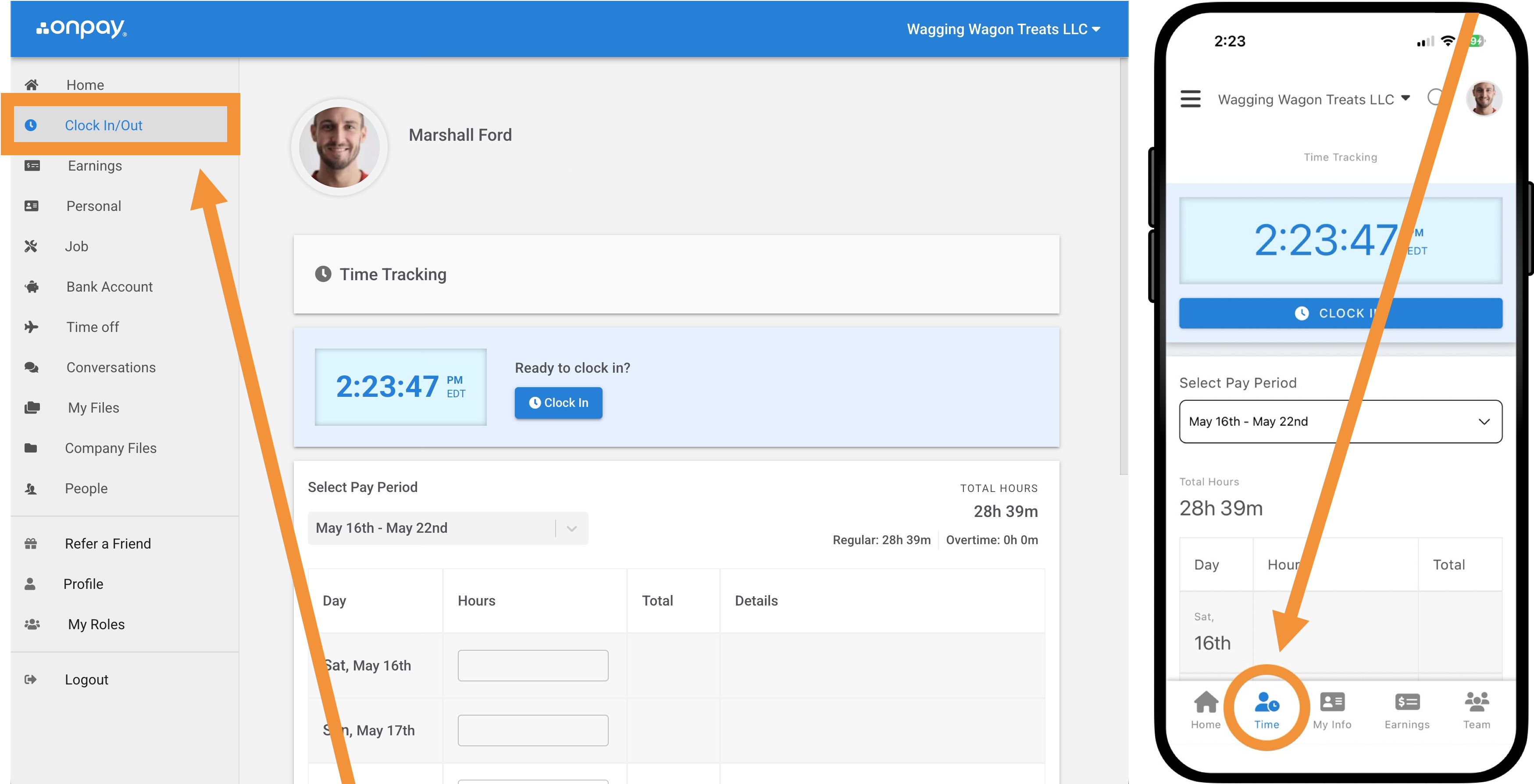The image size is (1534, 784).
Task: Click the Marshall Ford name heading
Action: coord(460,135)
